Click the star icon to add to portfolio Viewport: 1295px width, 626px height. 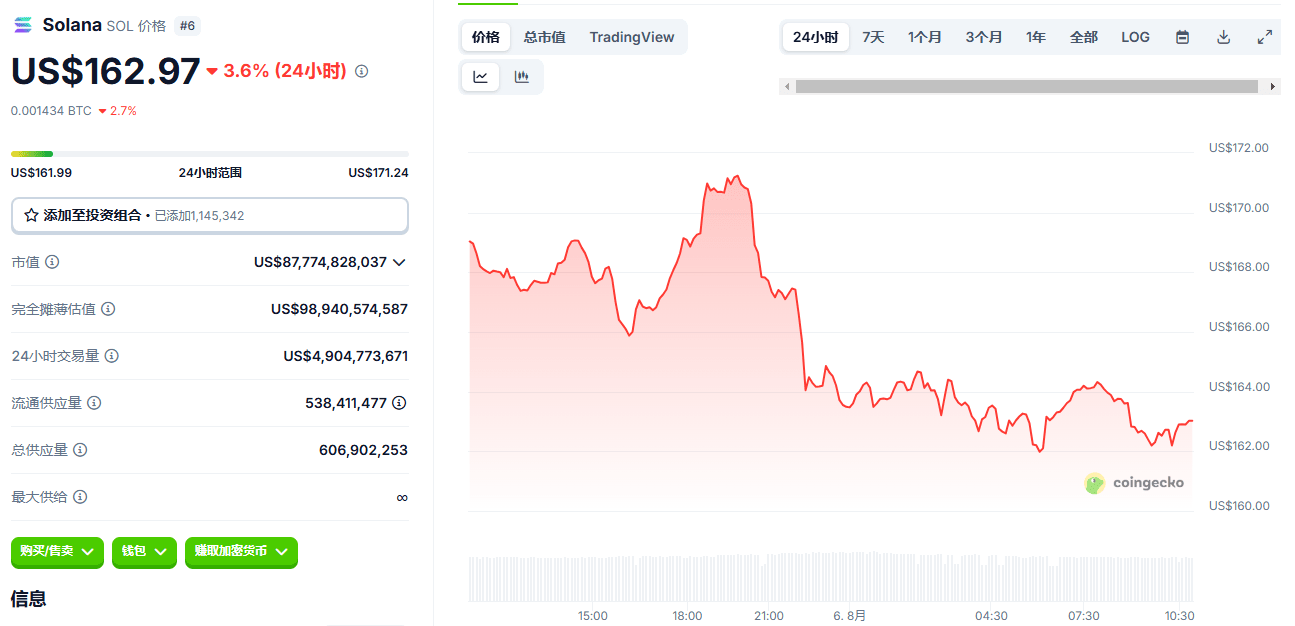(31, 215)
